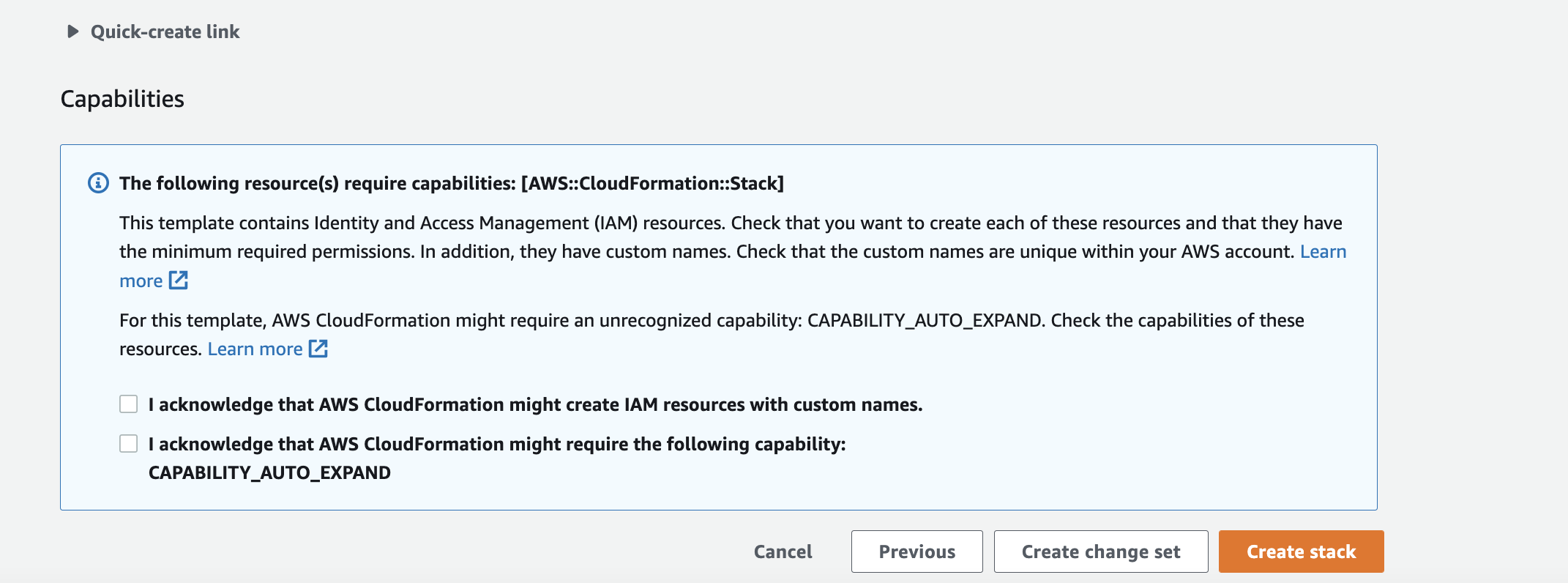Click the CAPABILITY_AUTO_EXPAND label under second checkbox
The height and width of the screenshot is (583, 1568).
[269, 472]
